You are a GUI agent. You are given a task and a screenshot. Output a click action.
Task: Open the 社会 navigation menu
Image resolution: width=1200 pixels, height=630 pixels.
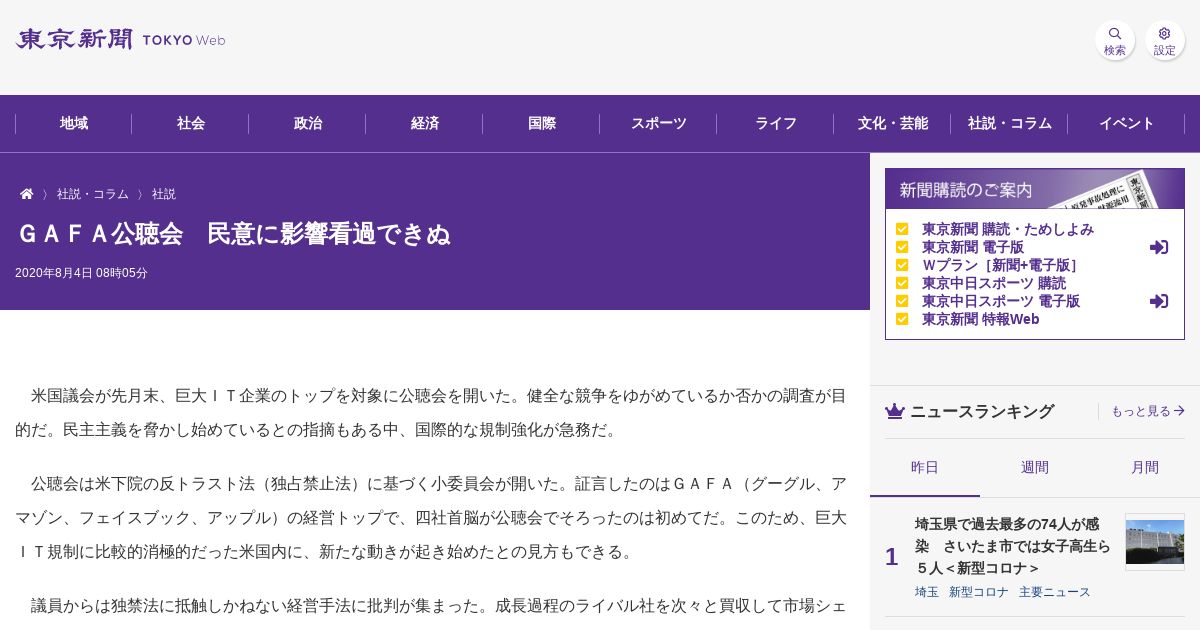[x=191, y=123]
